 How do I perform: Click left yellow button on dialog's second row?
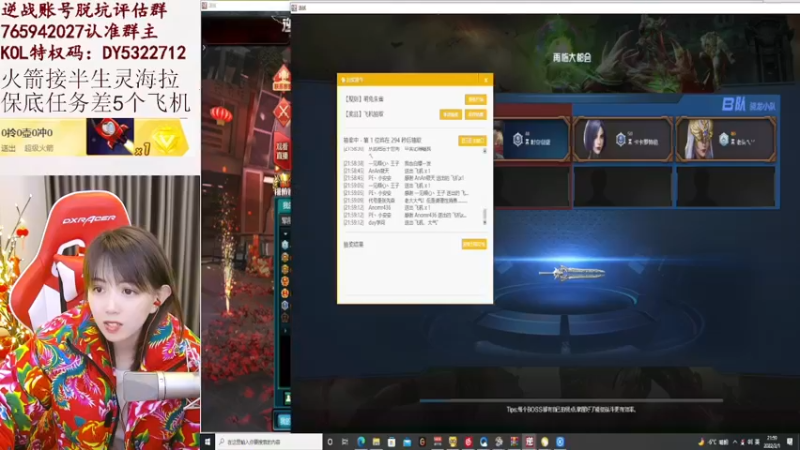(451, 115)
